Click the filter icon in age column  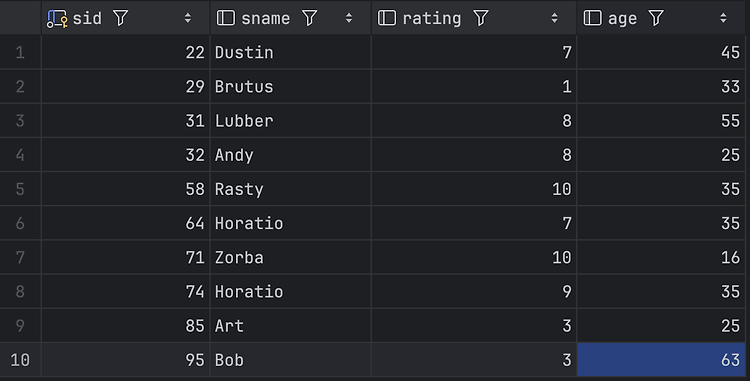coord(656,18)
